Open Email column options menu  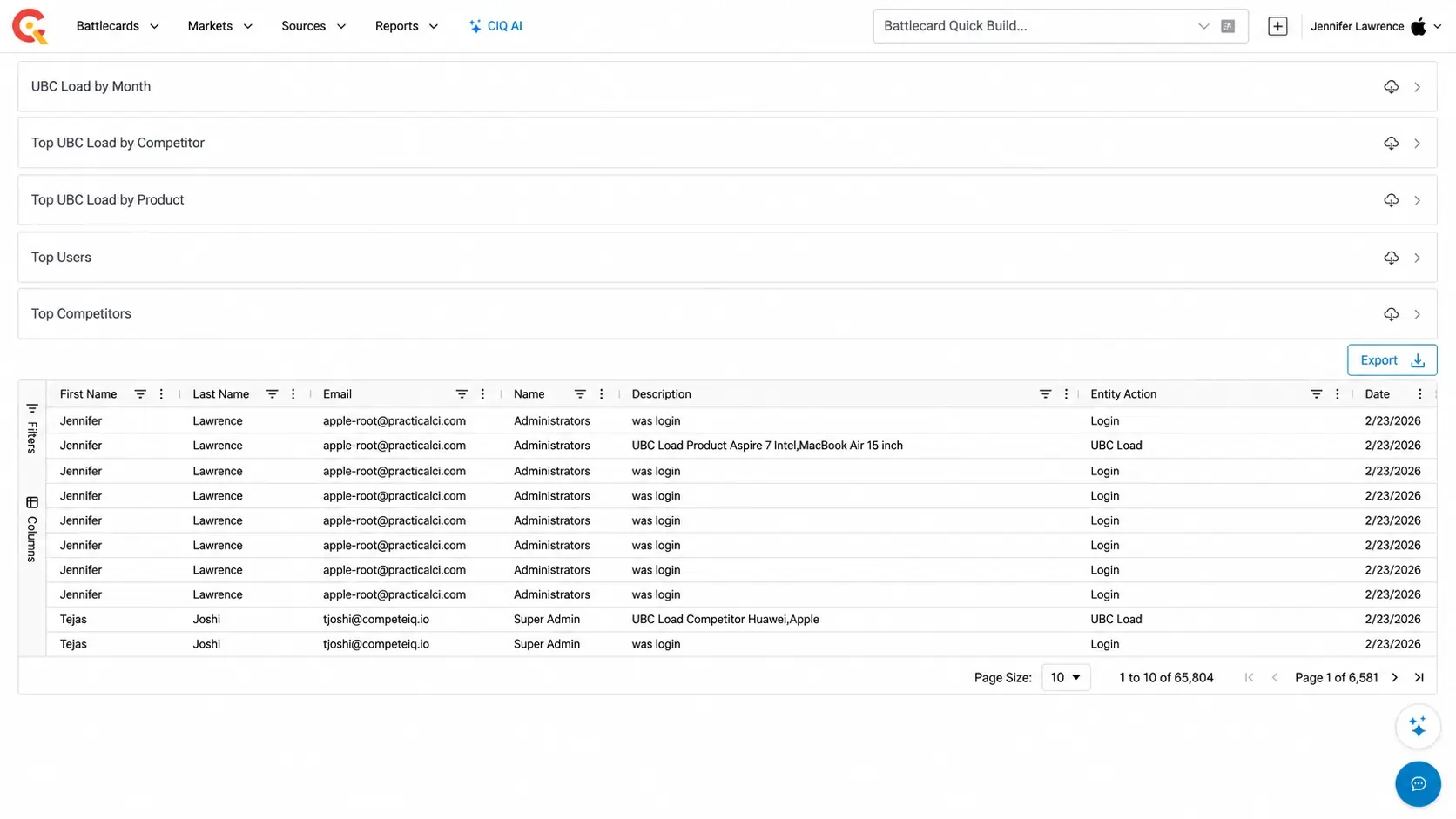click(483, 394)
